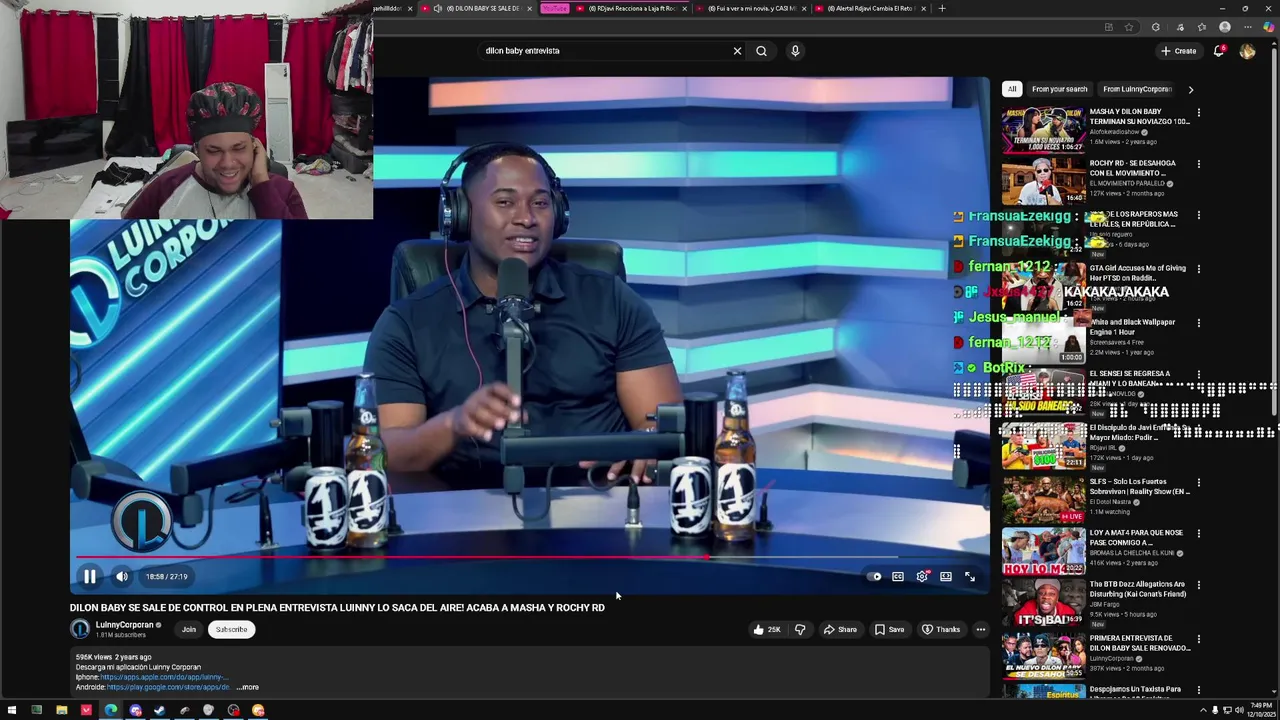1280x720 pixels.
Task: Select the 'From LuinnyCorporan' chip
Action: pyautogui.click(x=1137, y=89)
